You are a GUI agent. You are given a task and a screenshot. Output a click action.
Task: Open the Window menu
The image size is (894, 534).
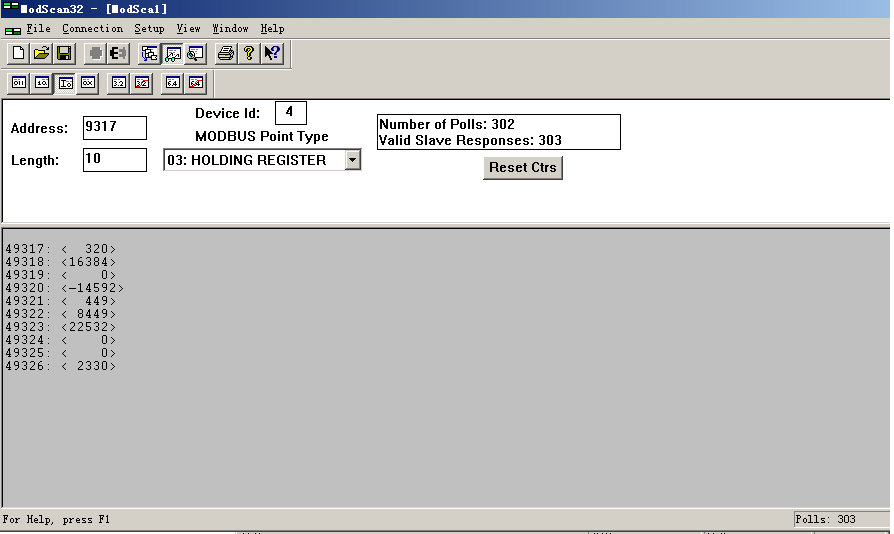click(230, 29)
